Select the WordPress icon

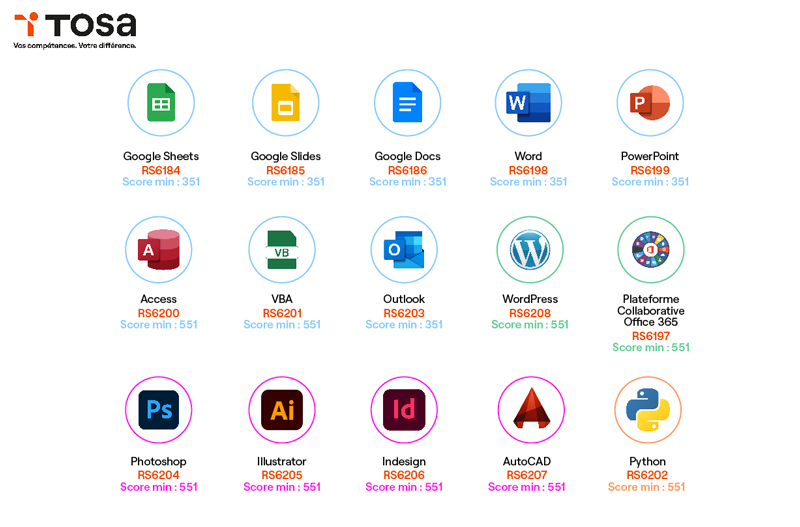pos(530,249)
